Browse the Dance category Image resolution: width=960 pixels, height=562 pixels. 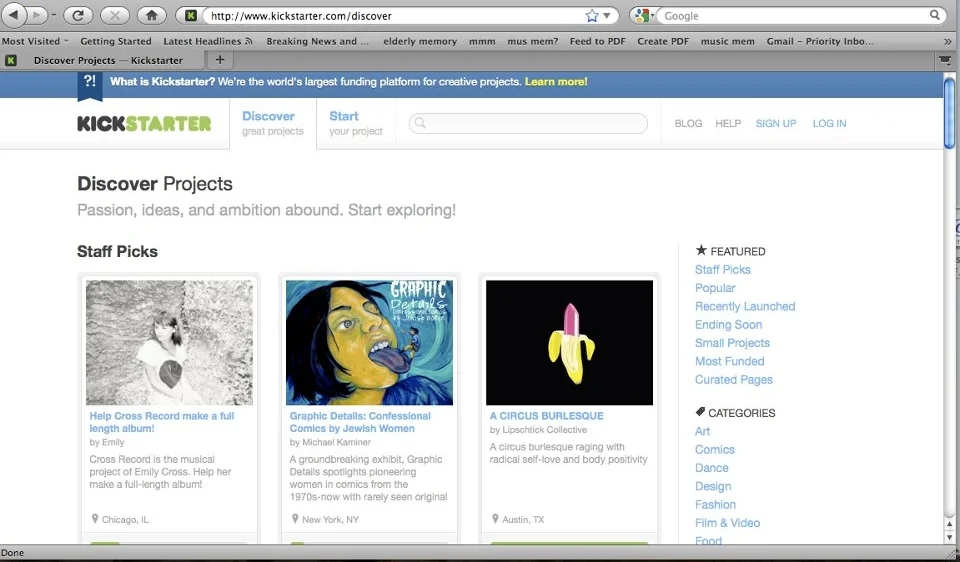pos(711,468)
